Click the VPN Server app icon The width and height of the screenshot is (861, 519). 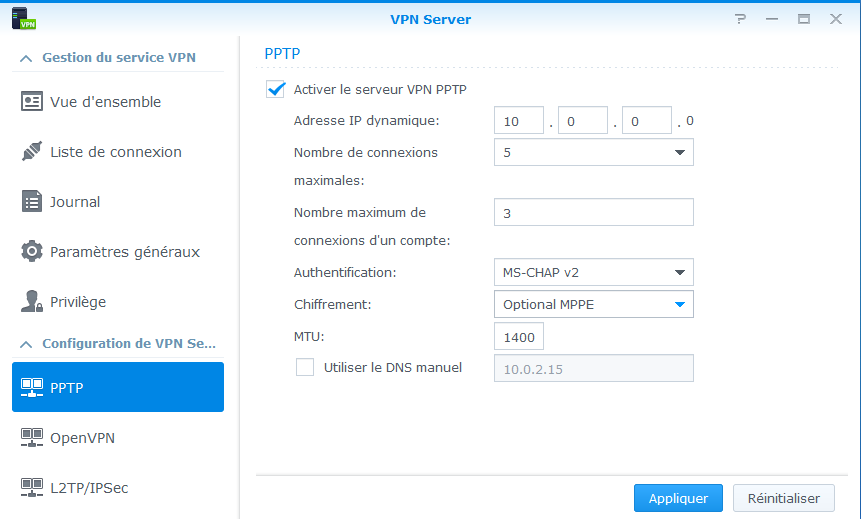(x=24, y=18)
